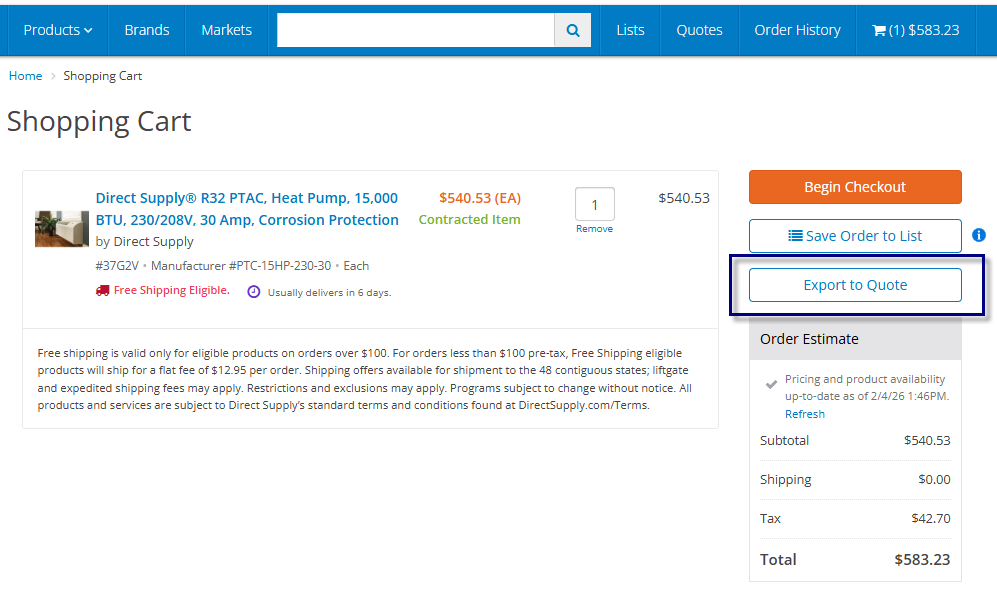This screenshot has width=997, height=592.
Task: Click the Home breadcrumb link
Action: point(25,76)
